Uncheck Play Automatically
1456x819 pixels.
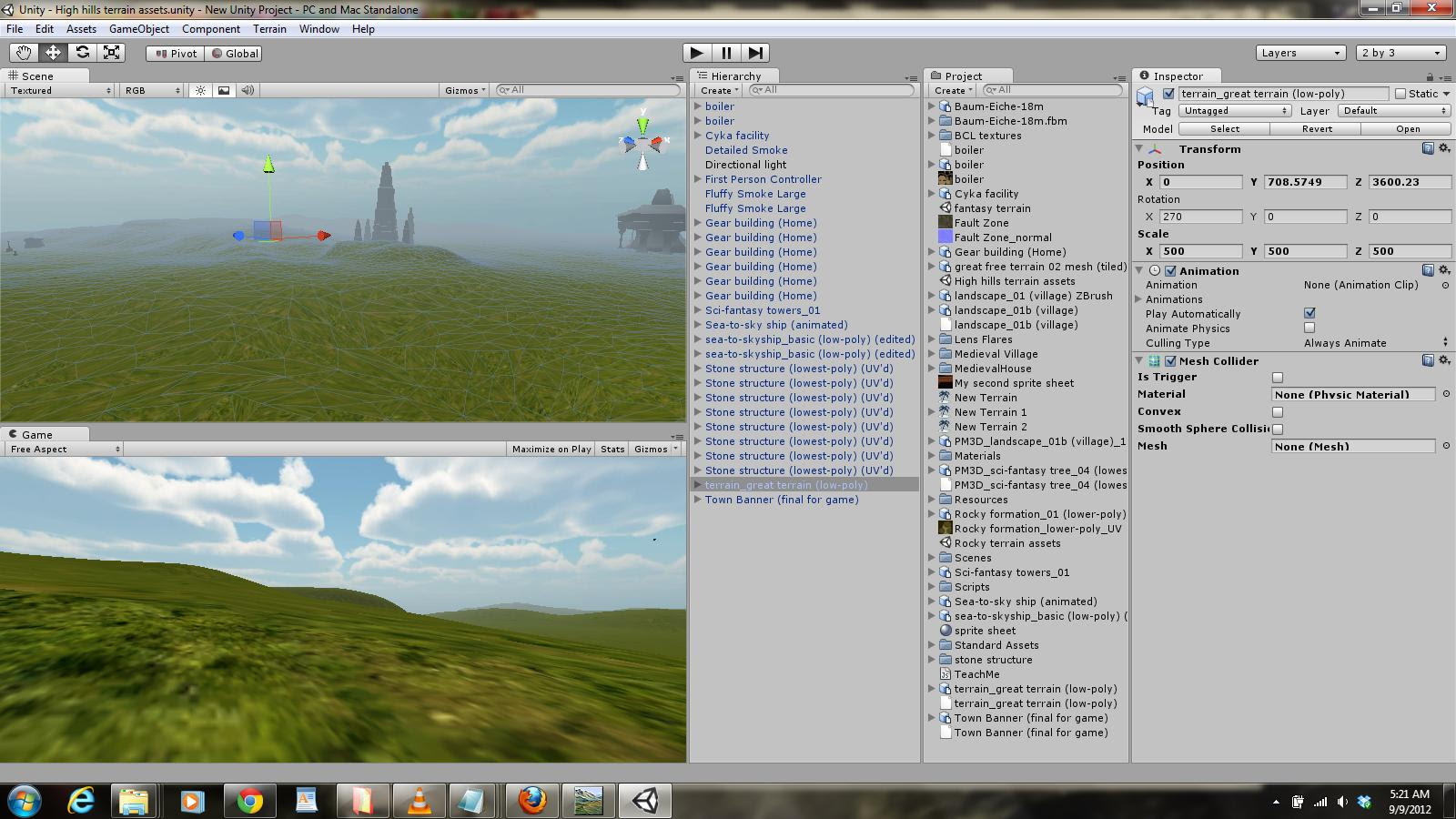pos(1309,313)
